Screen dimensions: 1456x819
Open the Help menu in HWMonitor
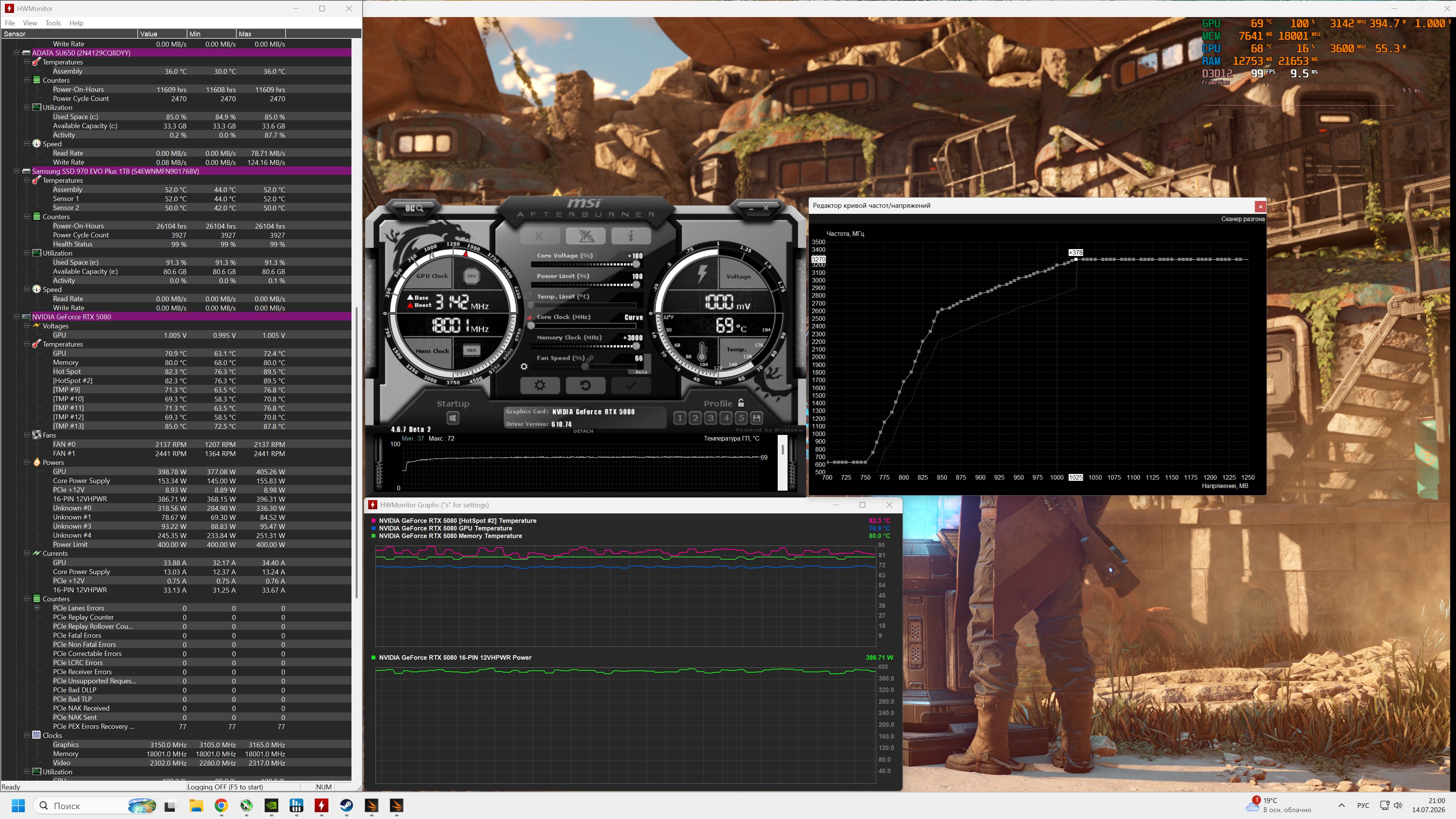pos(76,23)
